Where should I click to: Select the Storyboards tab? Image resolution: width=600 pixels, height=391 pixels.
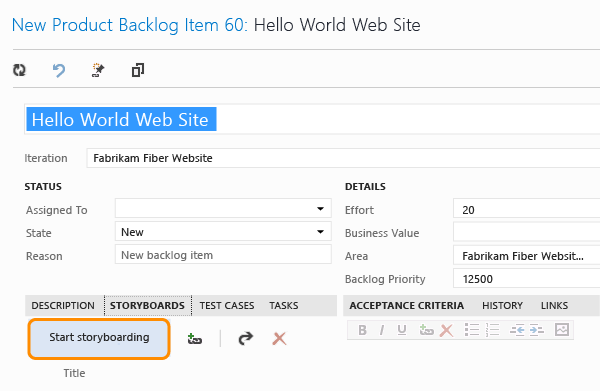(x=147, y=306)
